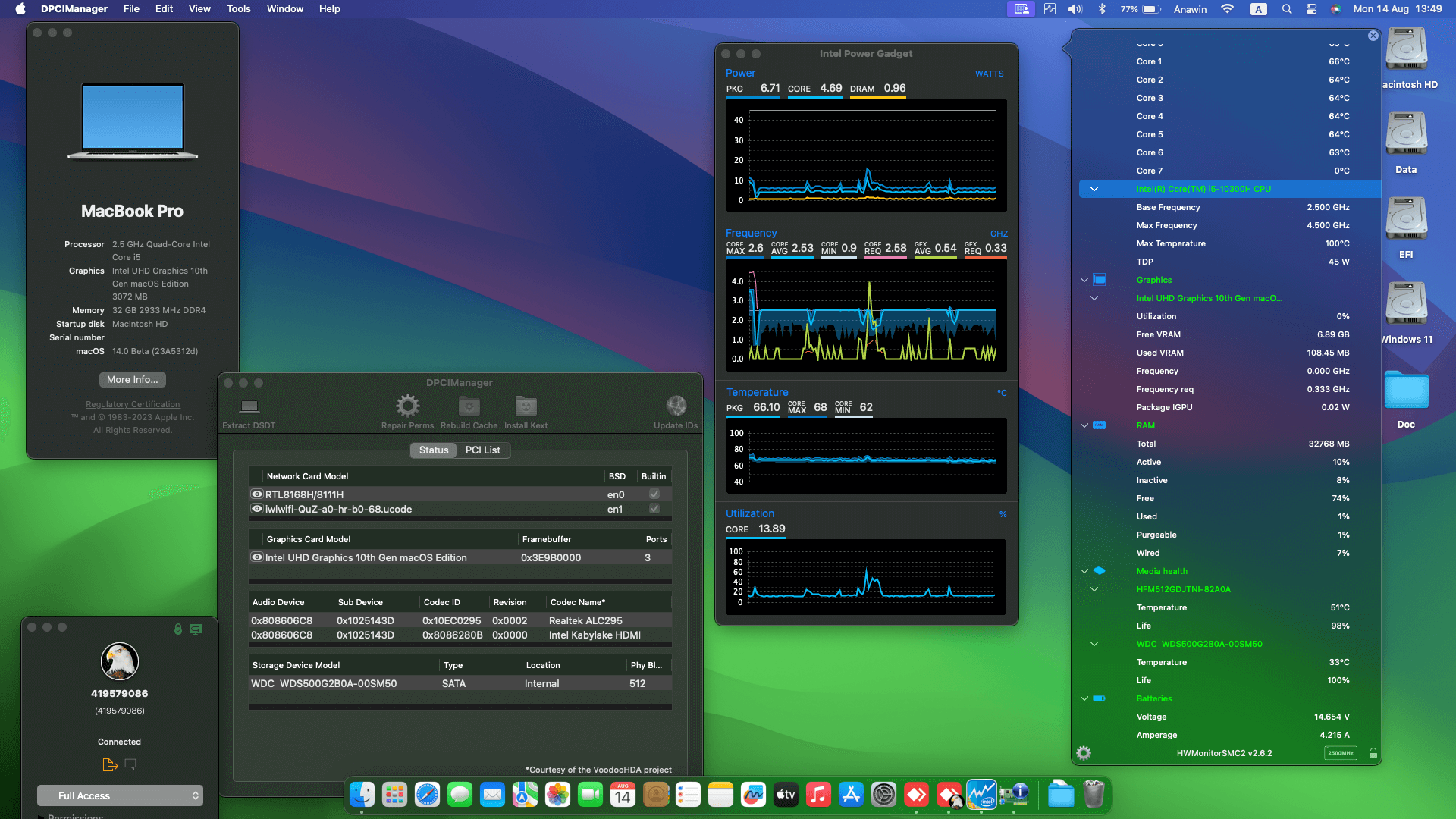
Task: Open the Full Access dropdown
Action: [x=120, y=795]
